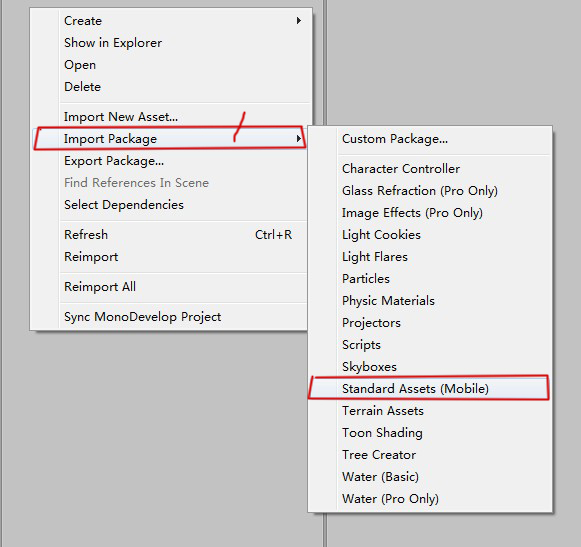Choose the Skyboxes package
The image size is (581, 547).
pos(369,367)
